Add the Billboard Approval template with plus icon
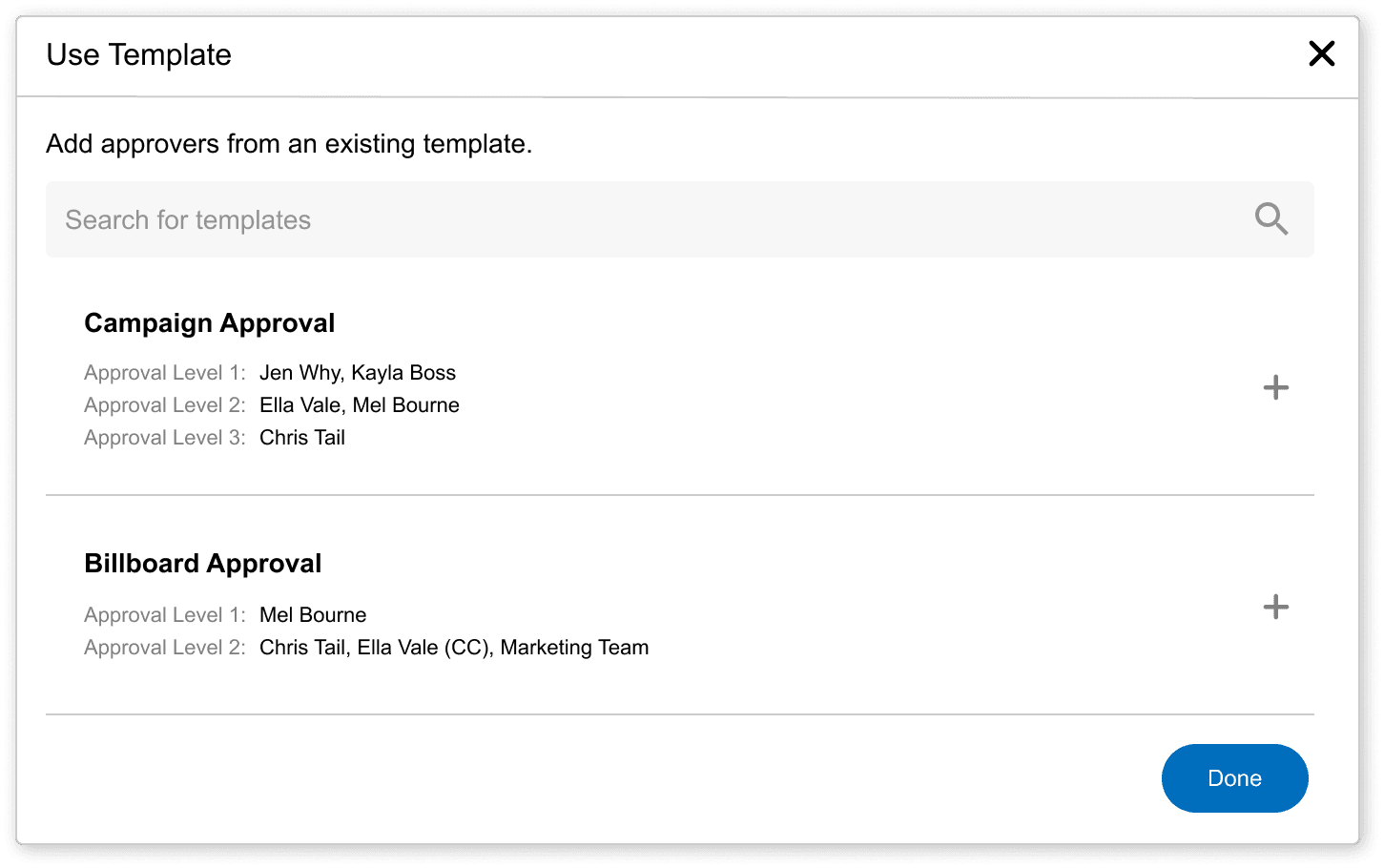 pos(1275,607)
